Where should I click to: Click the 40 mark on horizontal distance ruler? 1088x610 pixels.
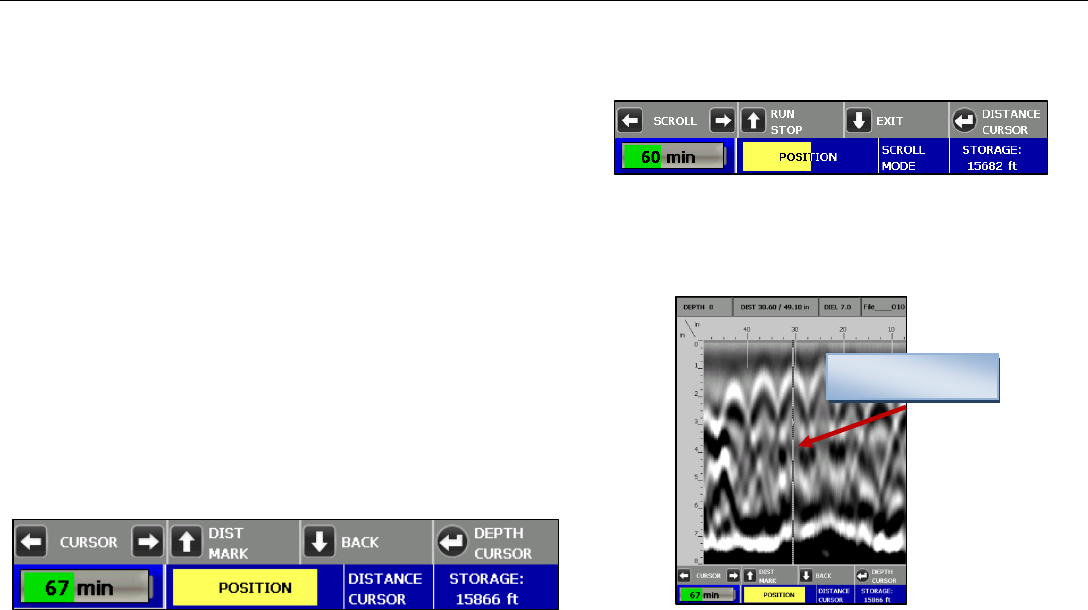coord(747,330)
